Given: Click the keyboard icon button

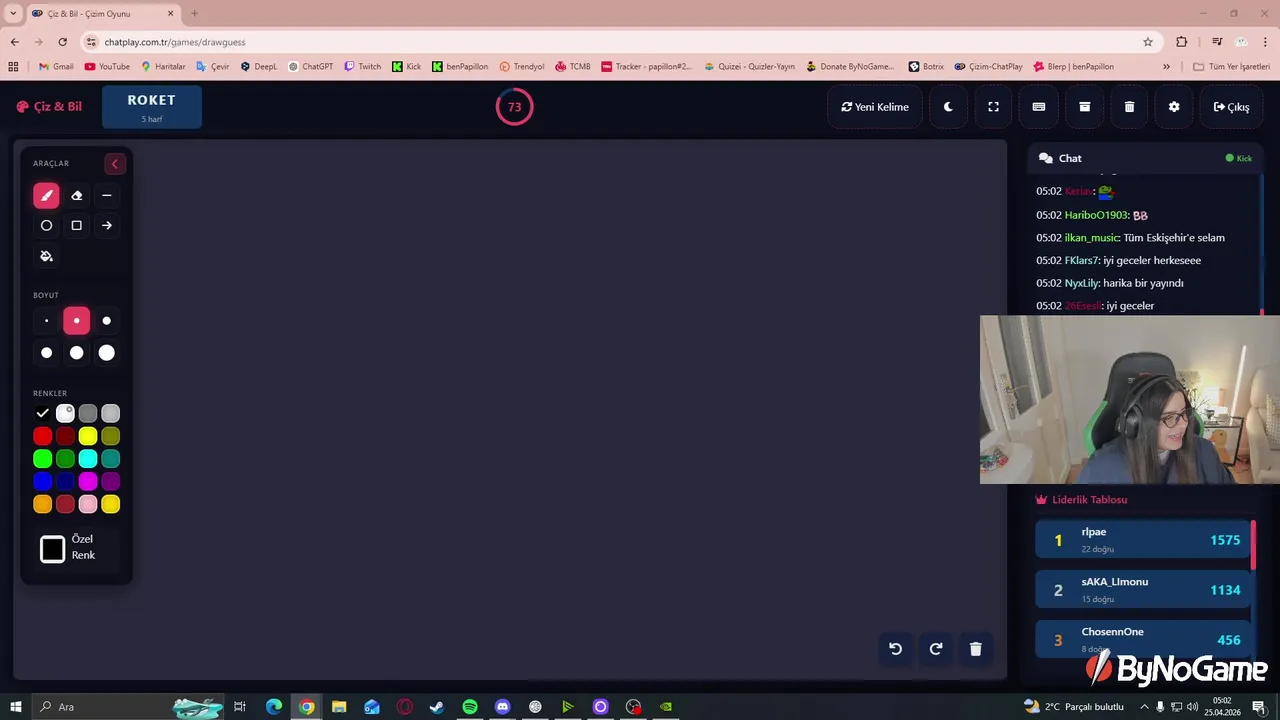Looking at the screenshot, I should click(x=1039, y=107).
